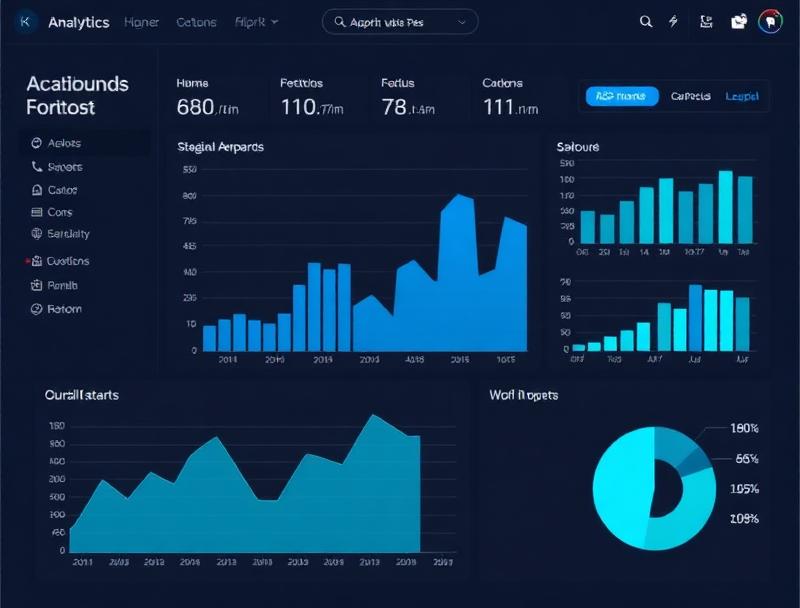Expand the Filprk dropdown in navbar
800x608 pixels.
click(x=256, y=22)
